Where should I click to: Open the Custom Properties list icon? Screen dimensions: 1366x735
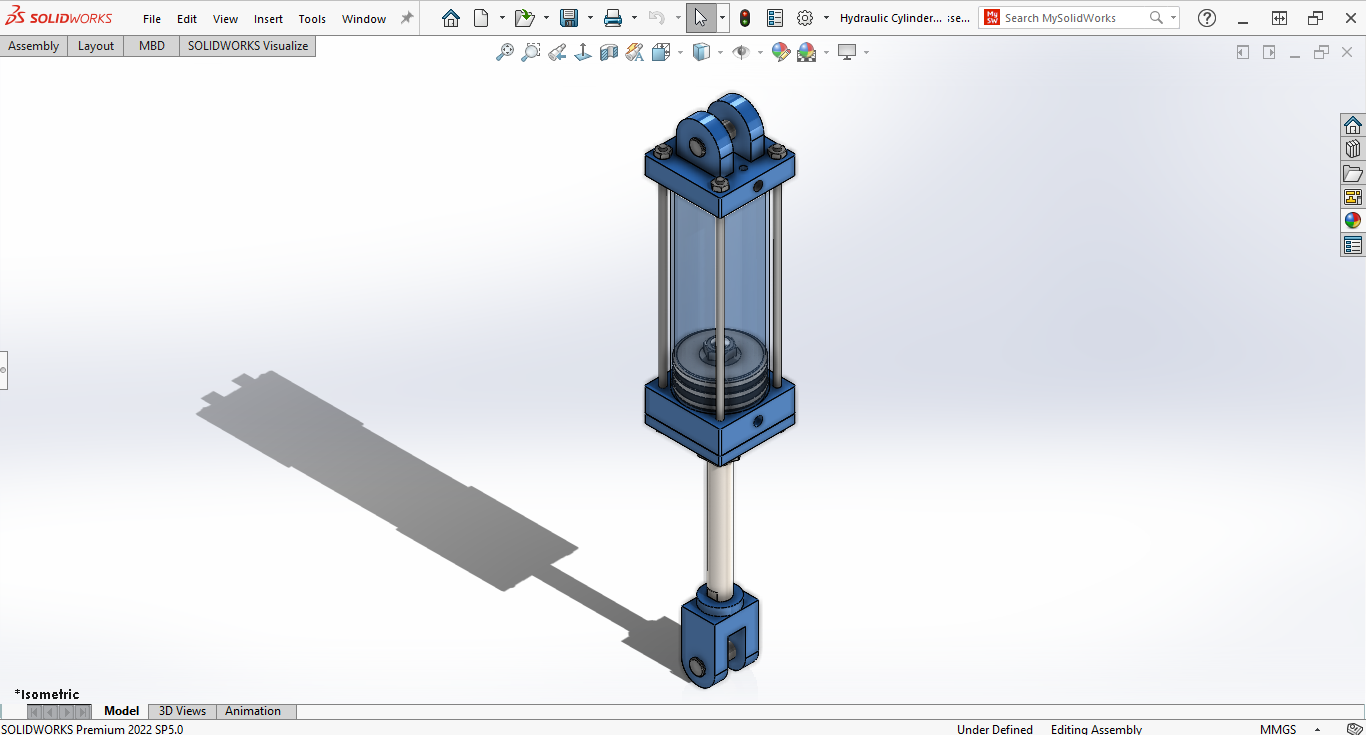point(1353,245)
